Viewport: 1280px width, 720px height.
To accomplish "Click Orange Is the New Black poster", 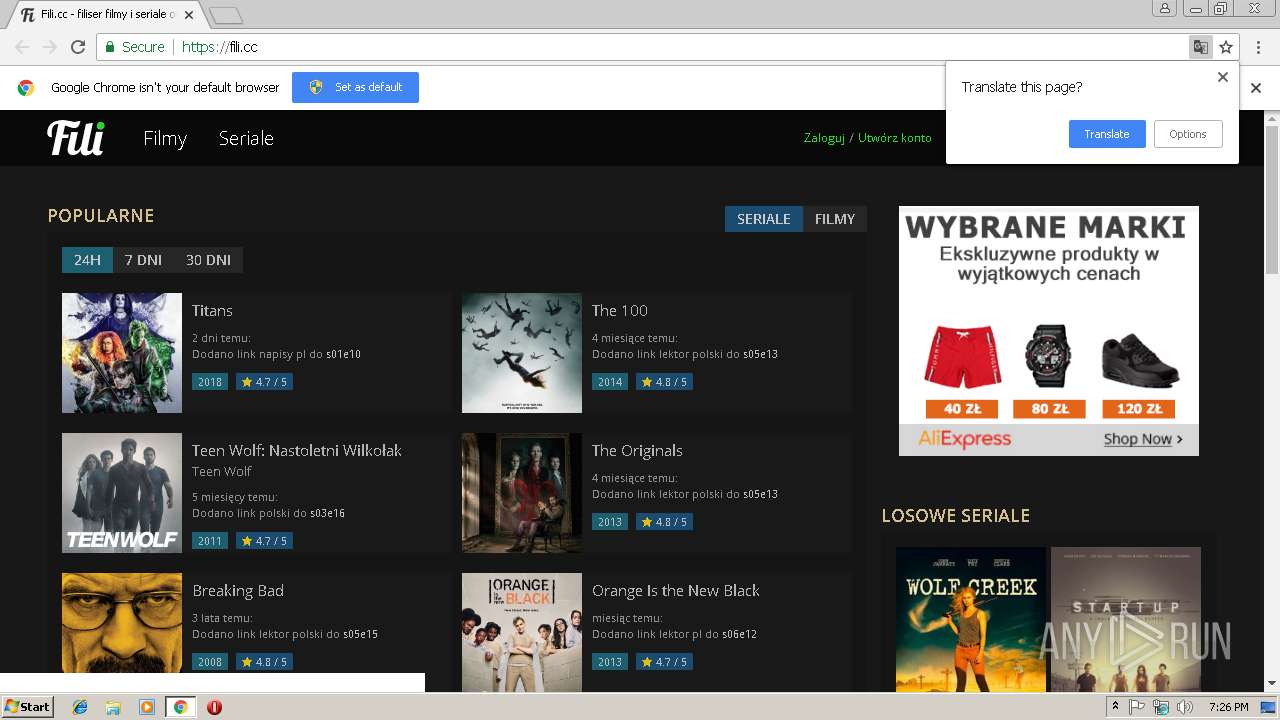I will pyautogui.click(x=522, y=632).
